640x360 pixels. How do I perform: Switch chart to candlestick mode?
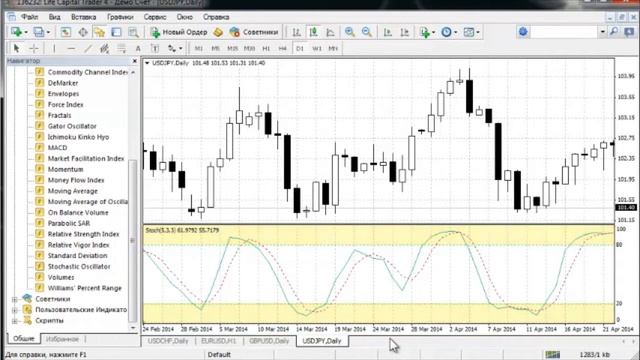(313, 32)
